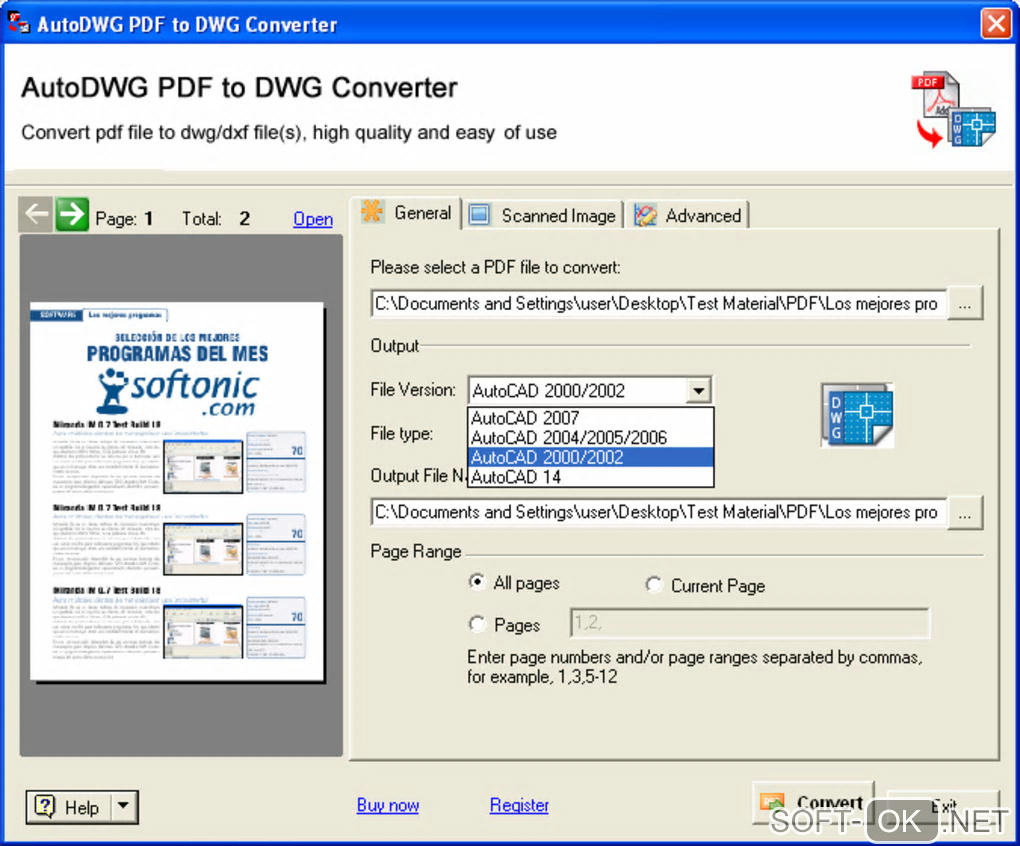Click the page numbers input field

(749, 623)
